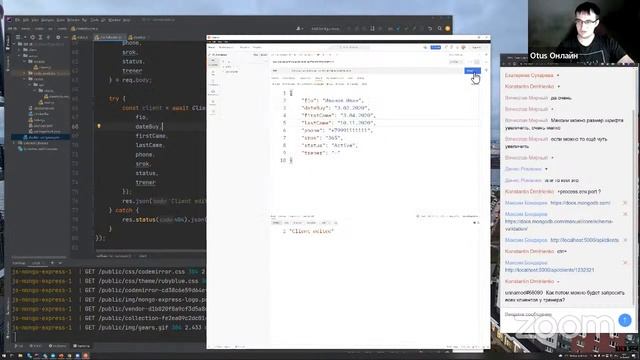
Task: Select Preview view in the Postman response
Action: point(298,223)
